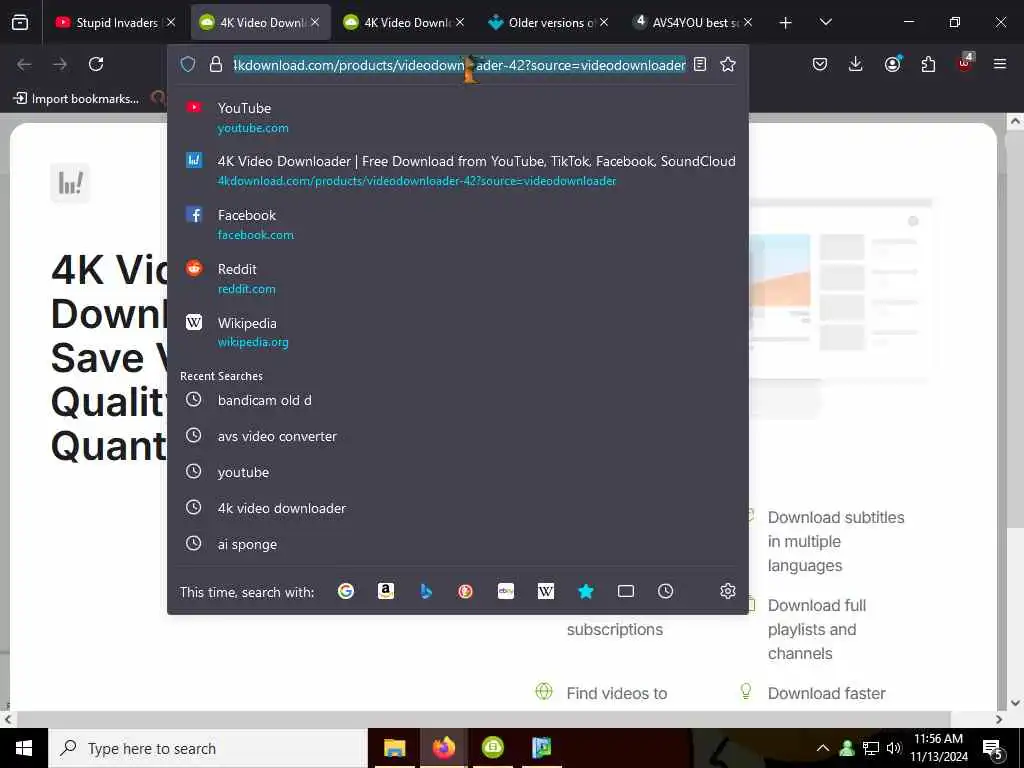
Task: List all tabs dropdown arrow
Action: [825, 22]
